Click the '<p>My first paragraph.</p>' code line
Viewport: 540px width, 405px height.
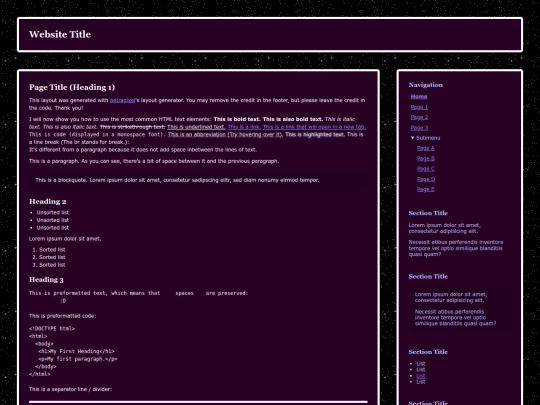78,359
